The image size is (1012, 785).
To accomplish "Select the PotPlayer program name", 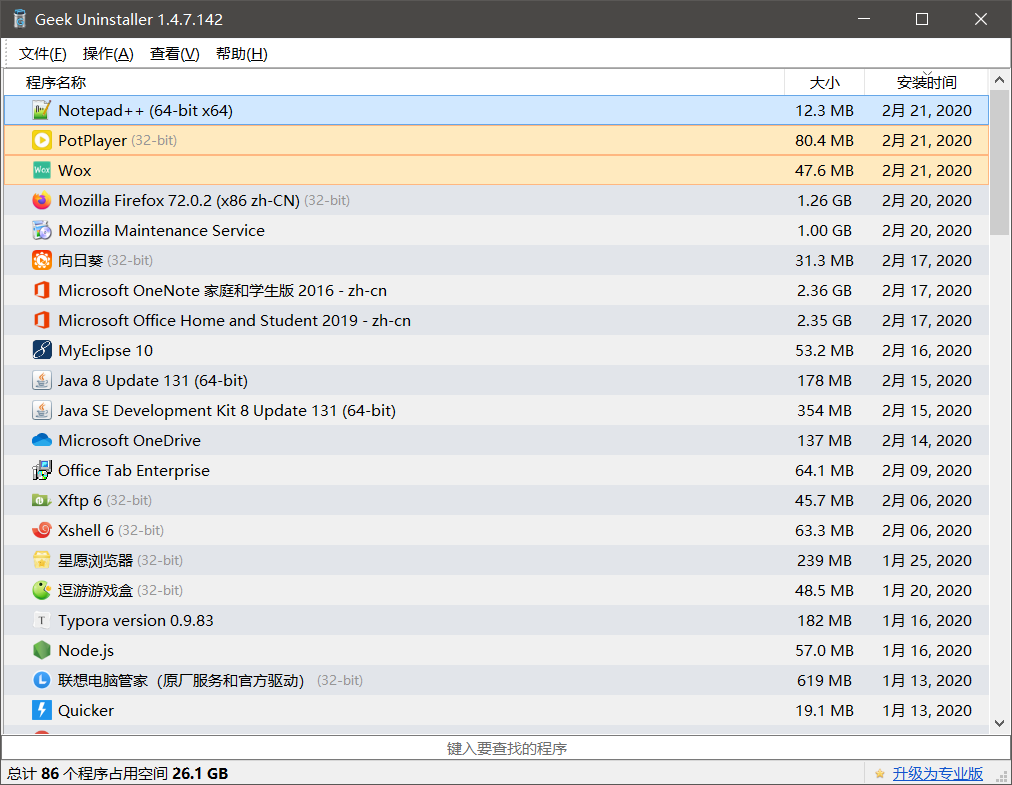I will [x=92, y=141].
